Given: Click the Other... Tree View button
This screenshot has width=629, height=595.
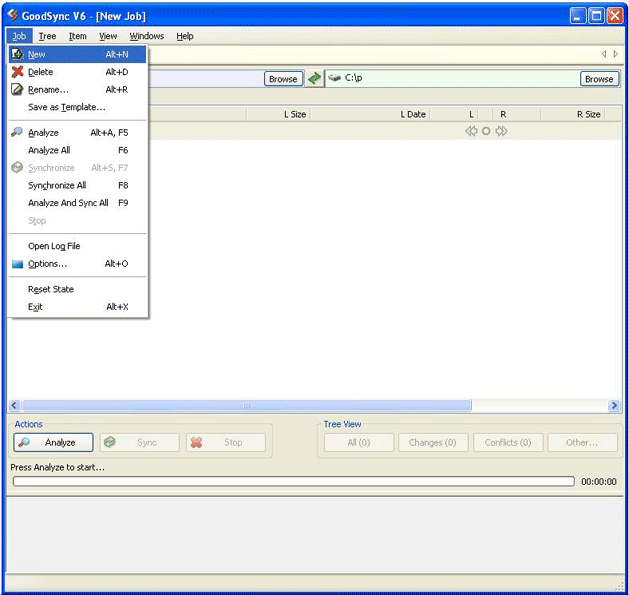Looking at the screenshot, I should click(582, 443).
